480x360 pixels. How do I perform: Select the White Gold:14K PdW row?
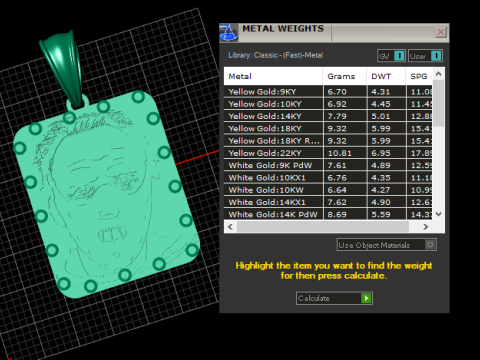[328, 214]
